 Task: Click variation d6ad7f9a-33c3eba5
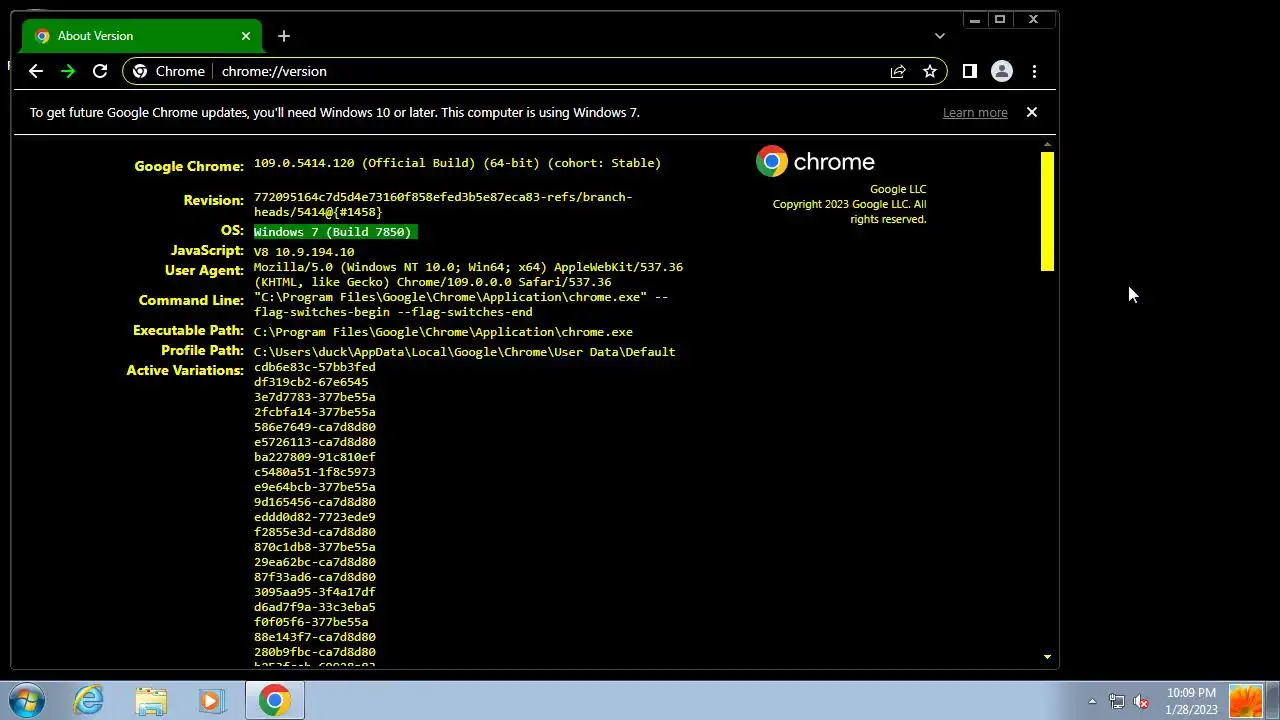click(x=315, y=607)
